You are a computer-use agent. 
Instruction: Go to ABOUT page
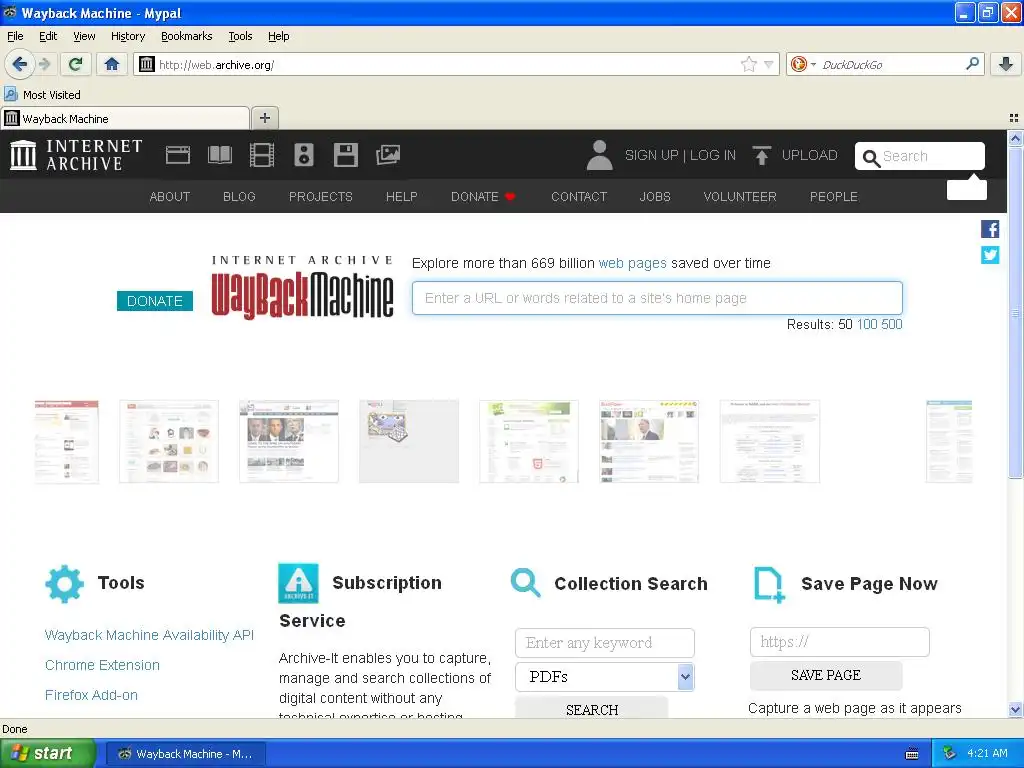pyautogui.click(x=170, y=197)
